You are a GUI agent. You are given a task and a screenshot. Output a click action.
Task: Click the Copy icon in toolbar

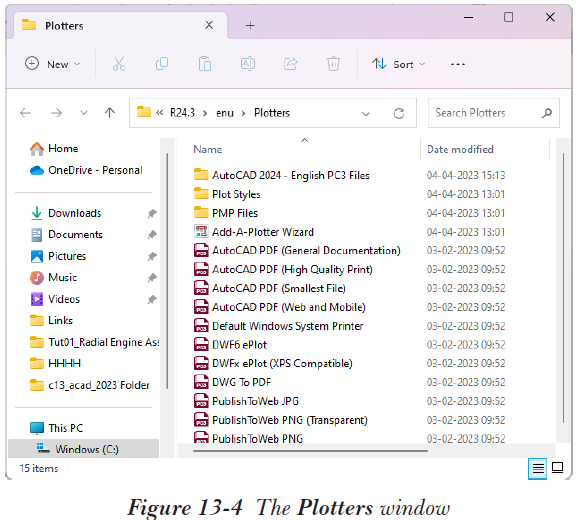pyautogui.click(x=162, y=64)
